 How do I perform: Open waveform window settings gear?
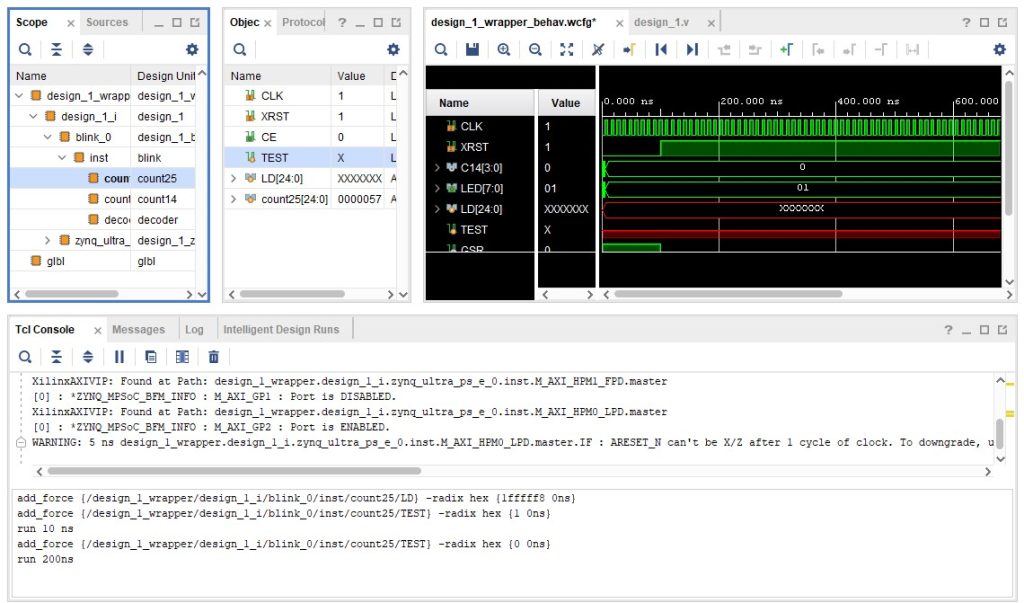coord(997,49)
